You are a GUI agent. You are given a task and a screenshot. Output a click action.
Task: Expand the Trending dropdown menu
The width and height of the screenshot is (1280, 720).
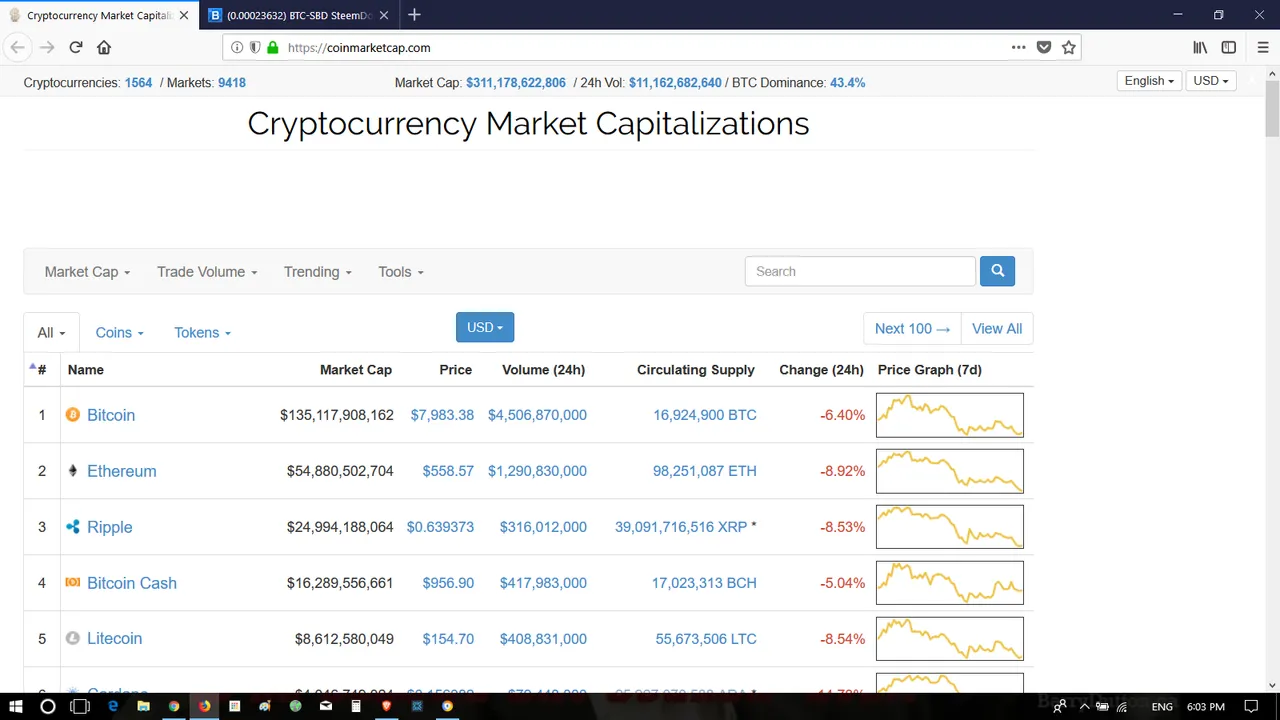tap(317, 272)
